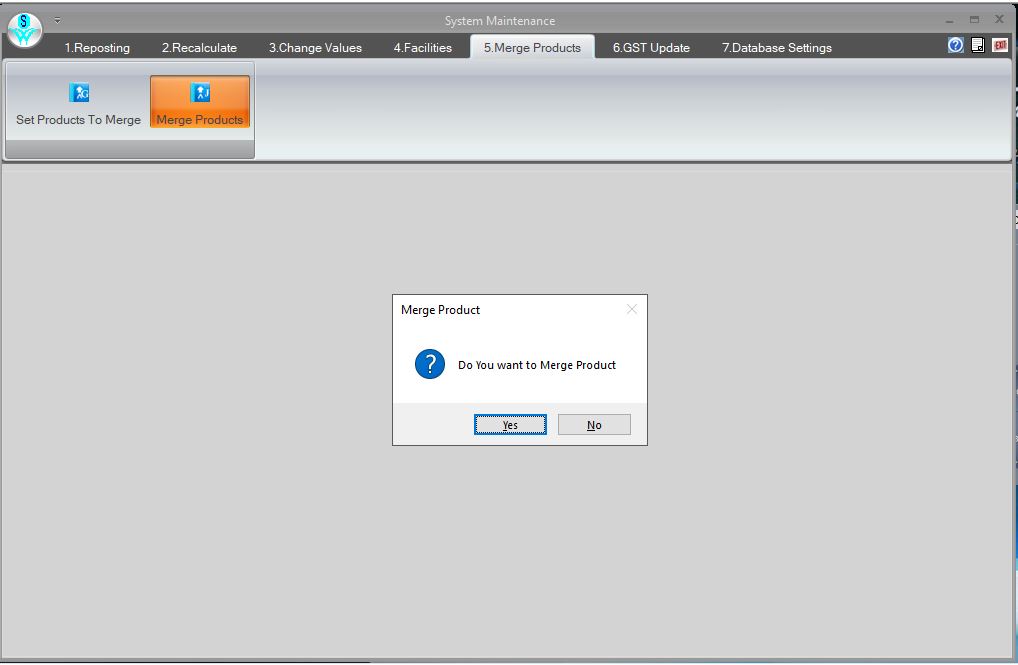Maximize the System Maintenance window
The height and width of the screenshot is (665, 1018).
975,20
